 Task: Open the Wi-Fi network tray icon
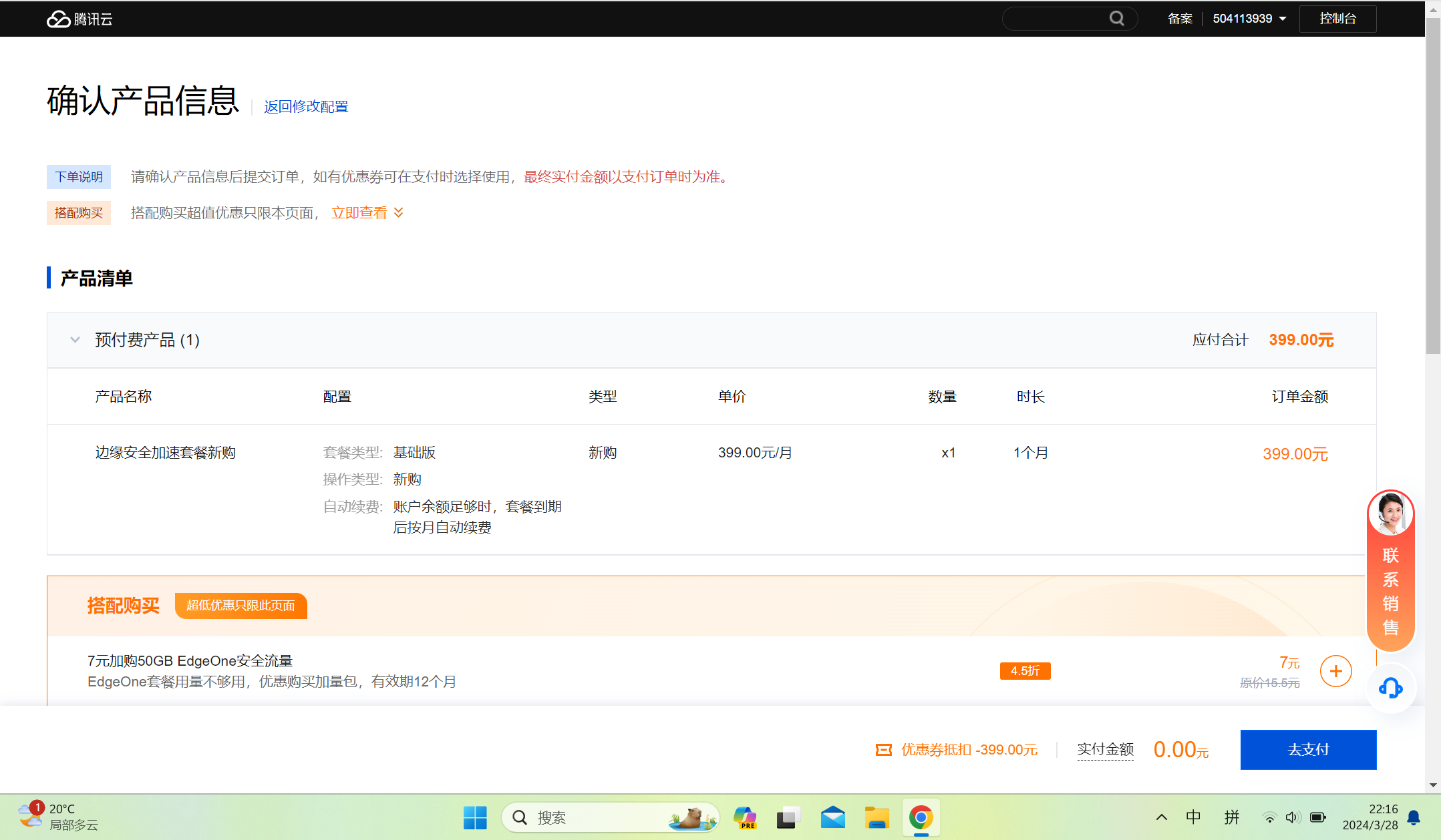(1269, 817)
